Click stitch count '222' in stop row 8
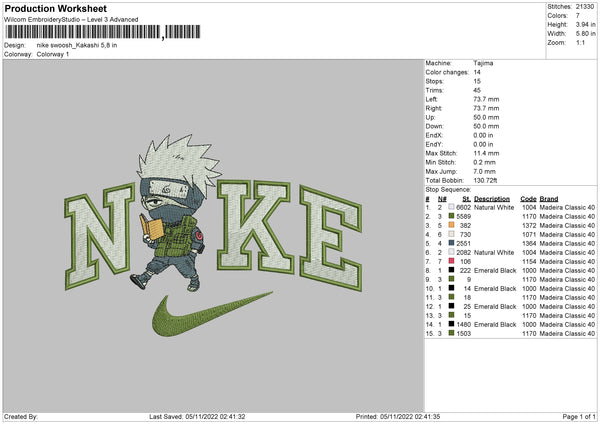Image resolution: width=600 pixels, height=424 pixels. coord(465,271)
